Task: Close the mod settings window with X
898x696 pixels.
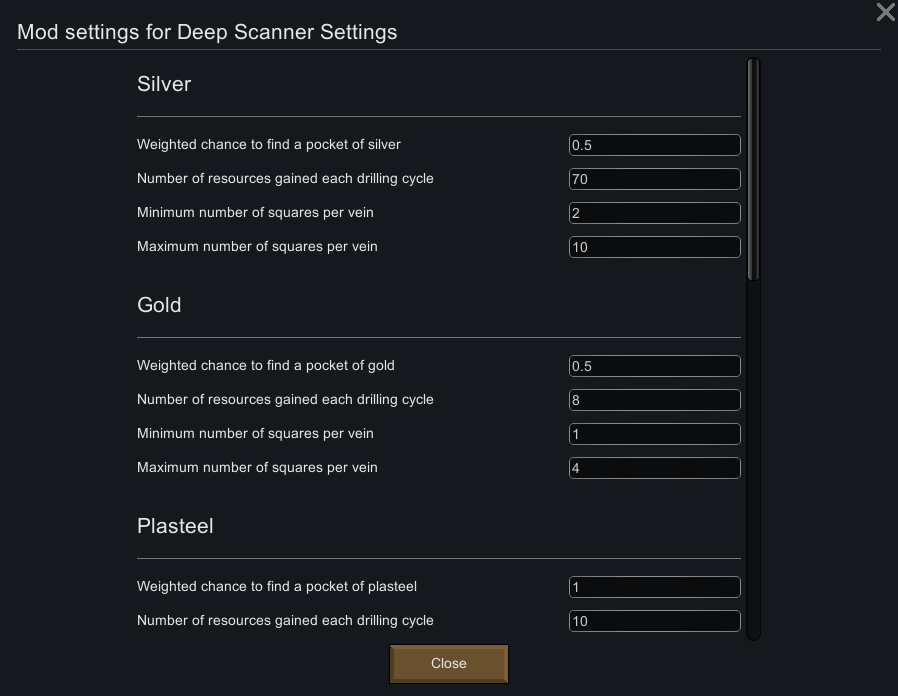Action: point(885,12)
